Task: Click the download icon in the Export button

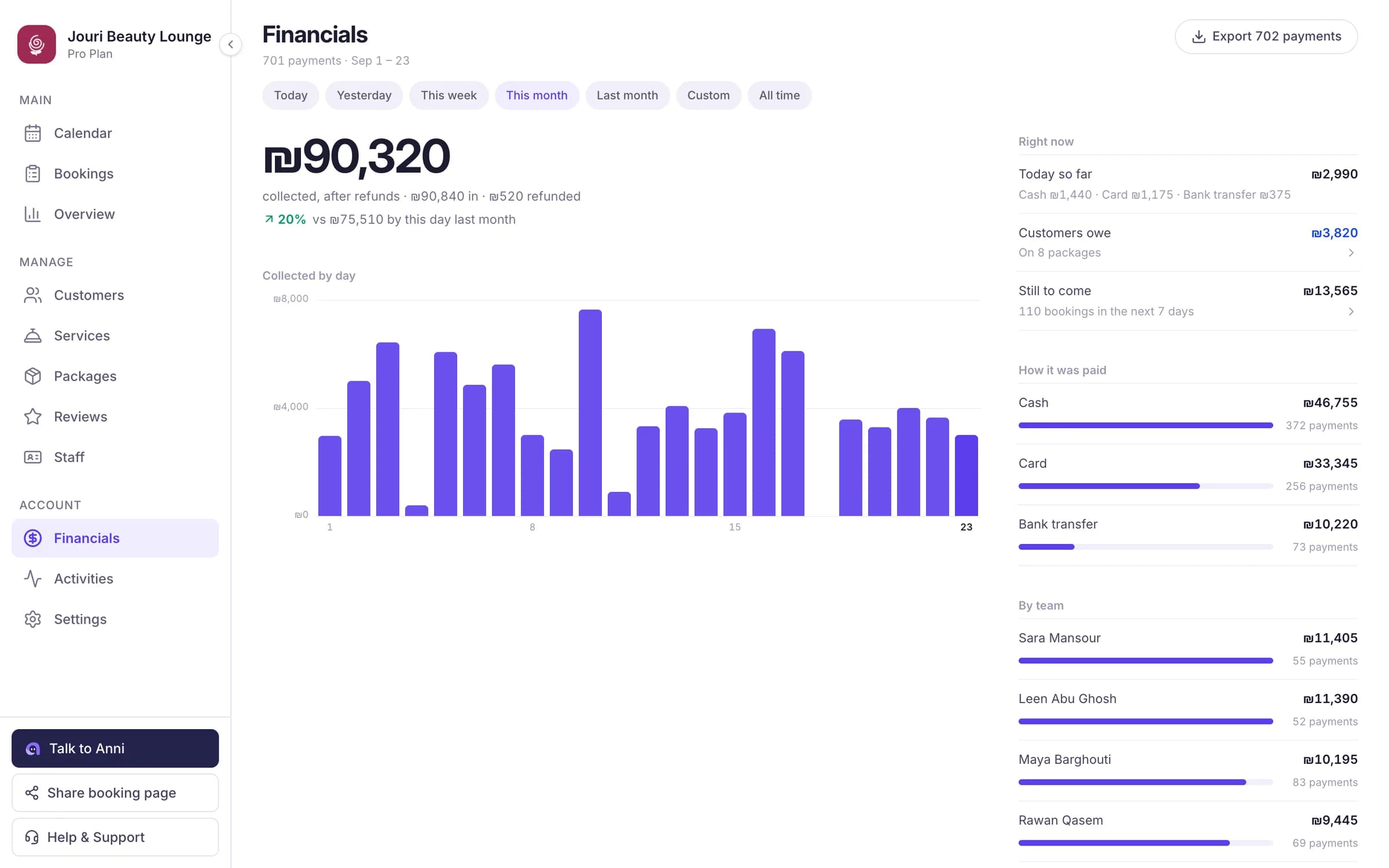Action: (1199, 36)
